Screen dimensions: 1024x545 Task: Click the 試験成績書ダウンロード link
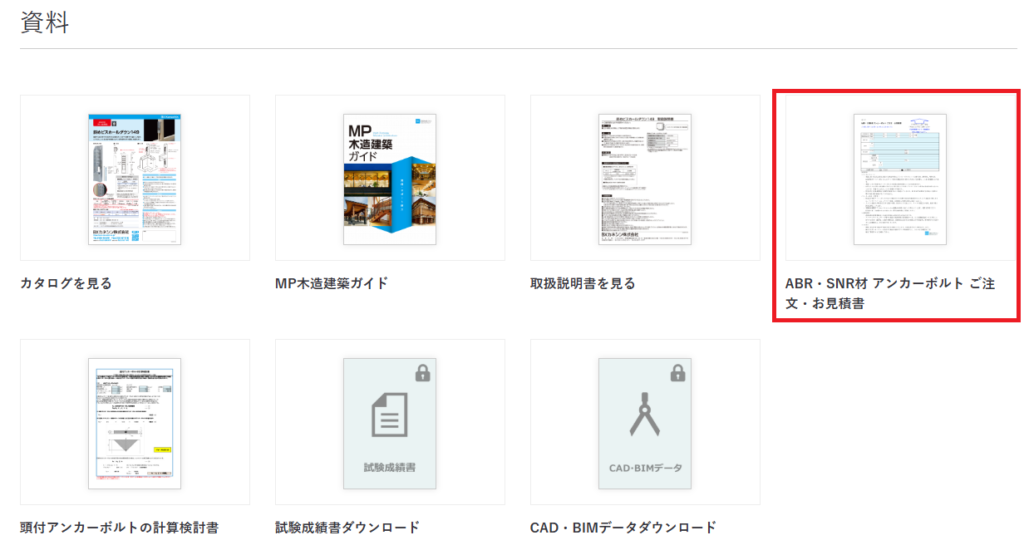[x=347, y=527]
